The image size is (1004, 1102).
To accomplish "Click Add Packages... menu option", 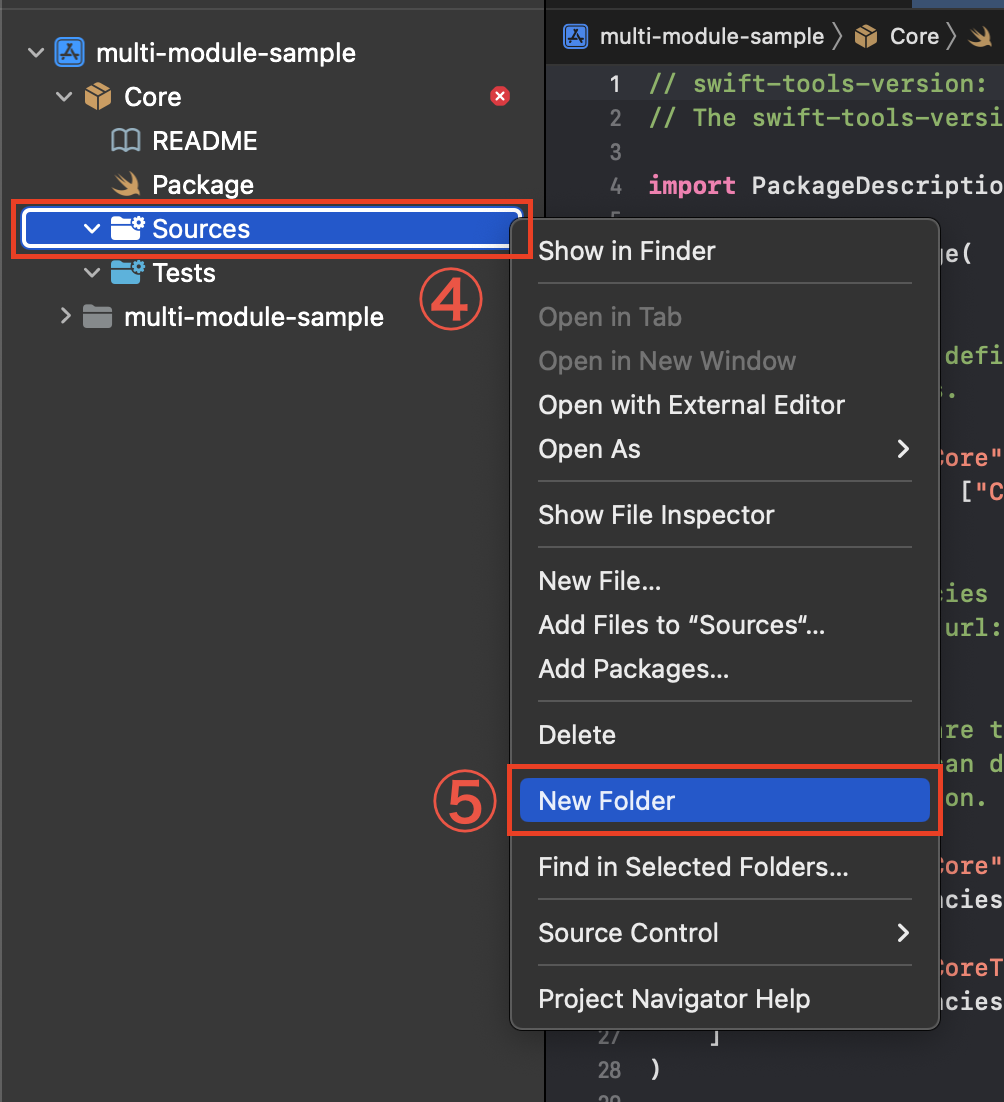I will click(633, 669).
